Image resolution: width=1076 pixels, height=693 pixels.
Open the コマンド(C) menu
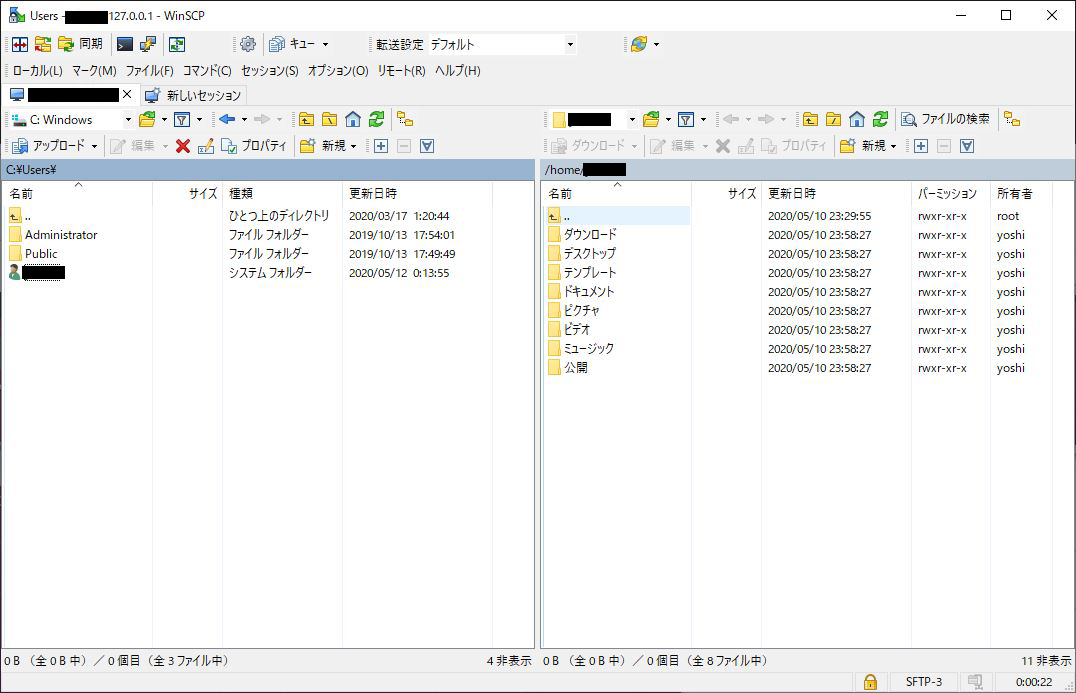point(205,70)
